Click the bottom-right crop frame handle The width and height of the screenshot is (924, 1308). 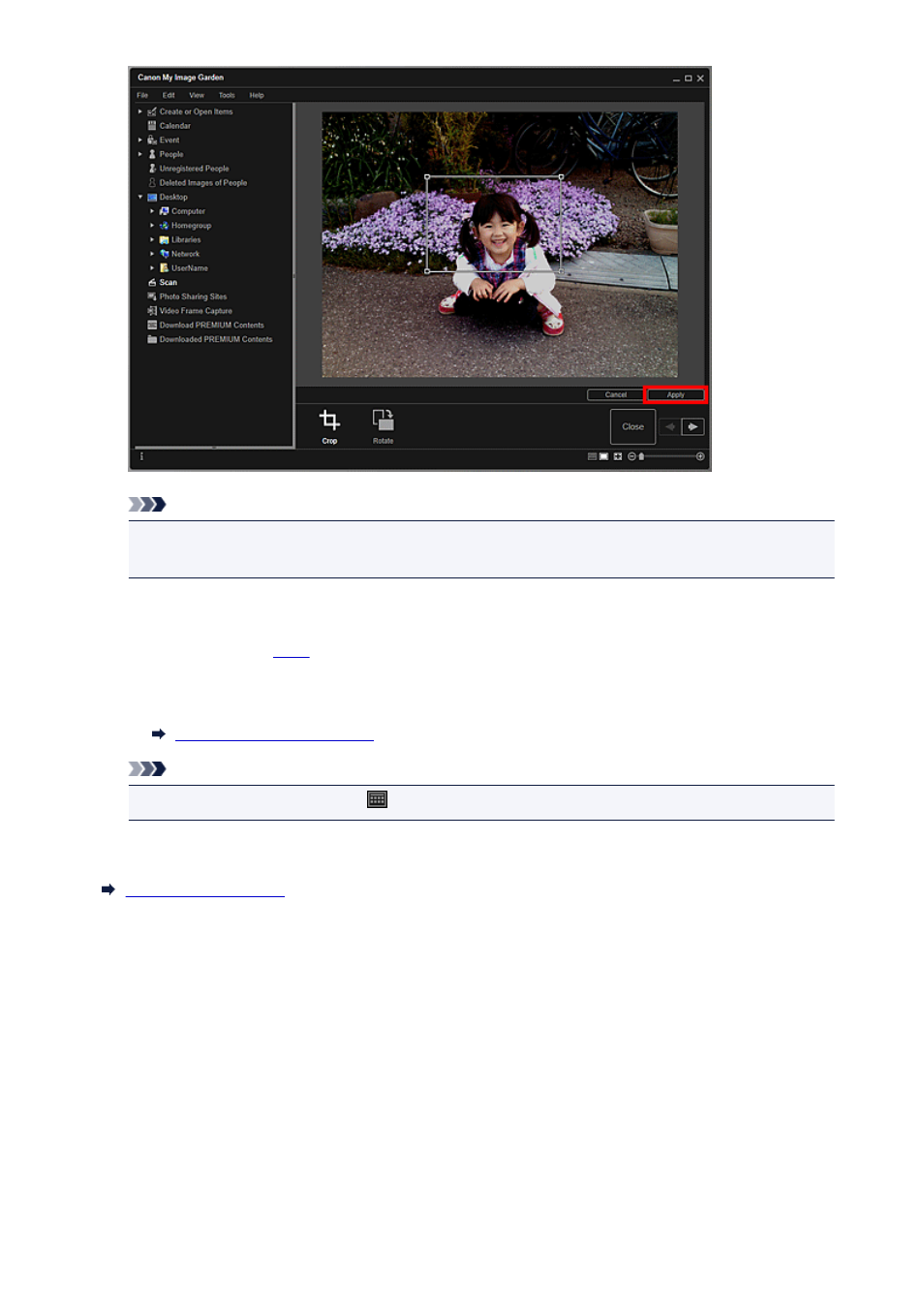pyautogui.click(x=561, y=270)
